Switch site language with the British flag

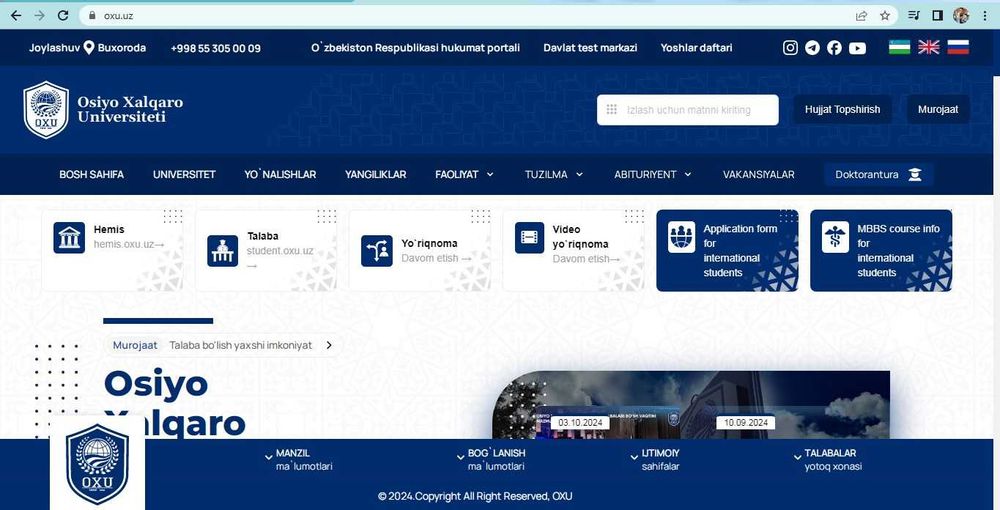(x=929, y=47)
